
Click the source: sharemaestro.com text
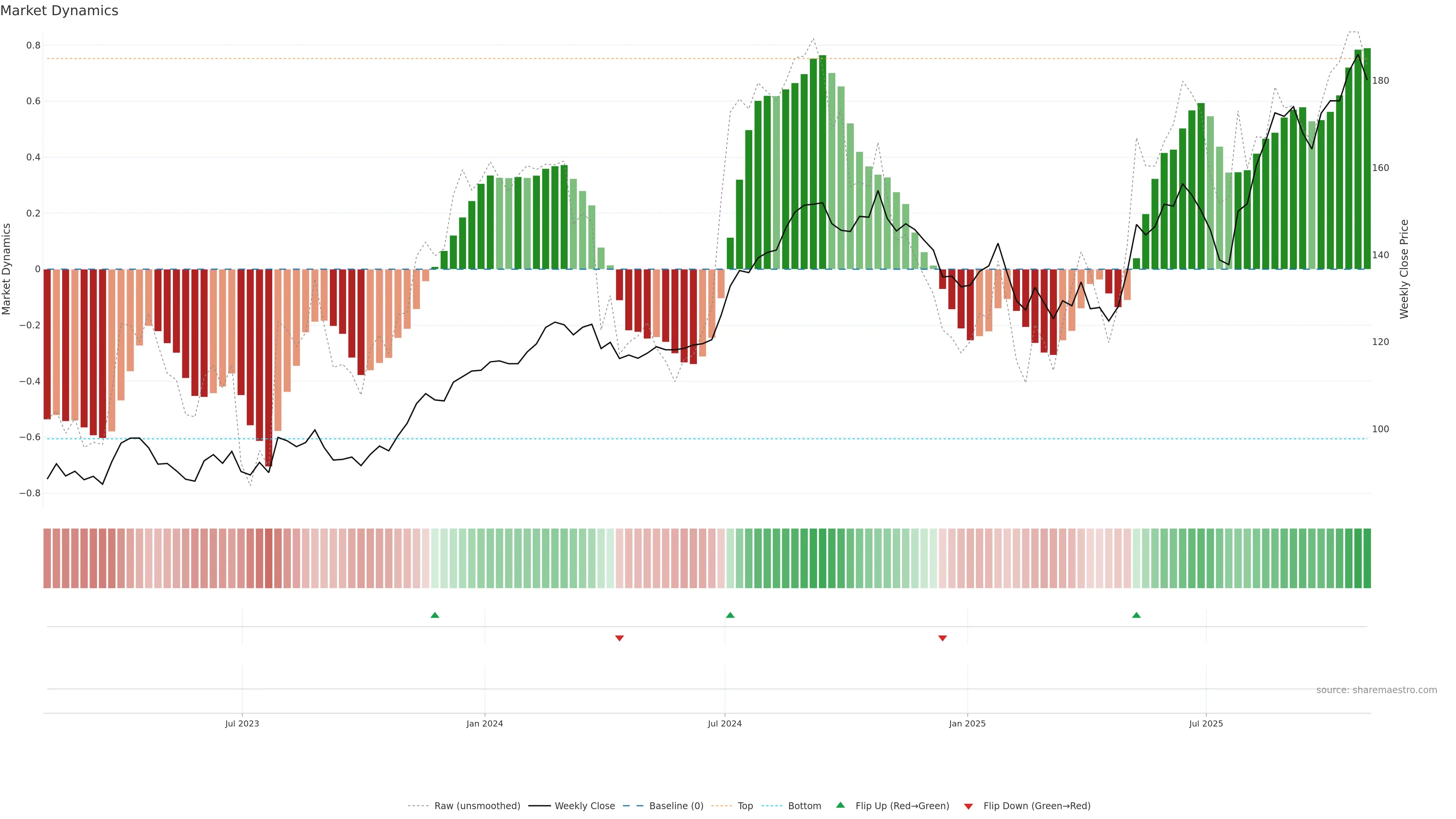coord(1376,690)
